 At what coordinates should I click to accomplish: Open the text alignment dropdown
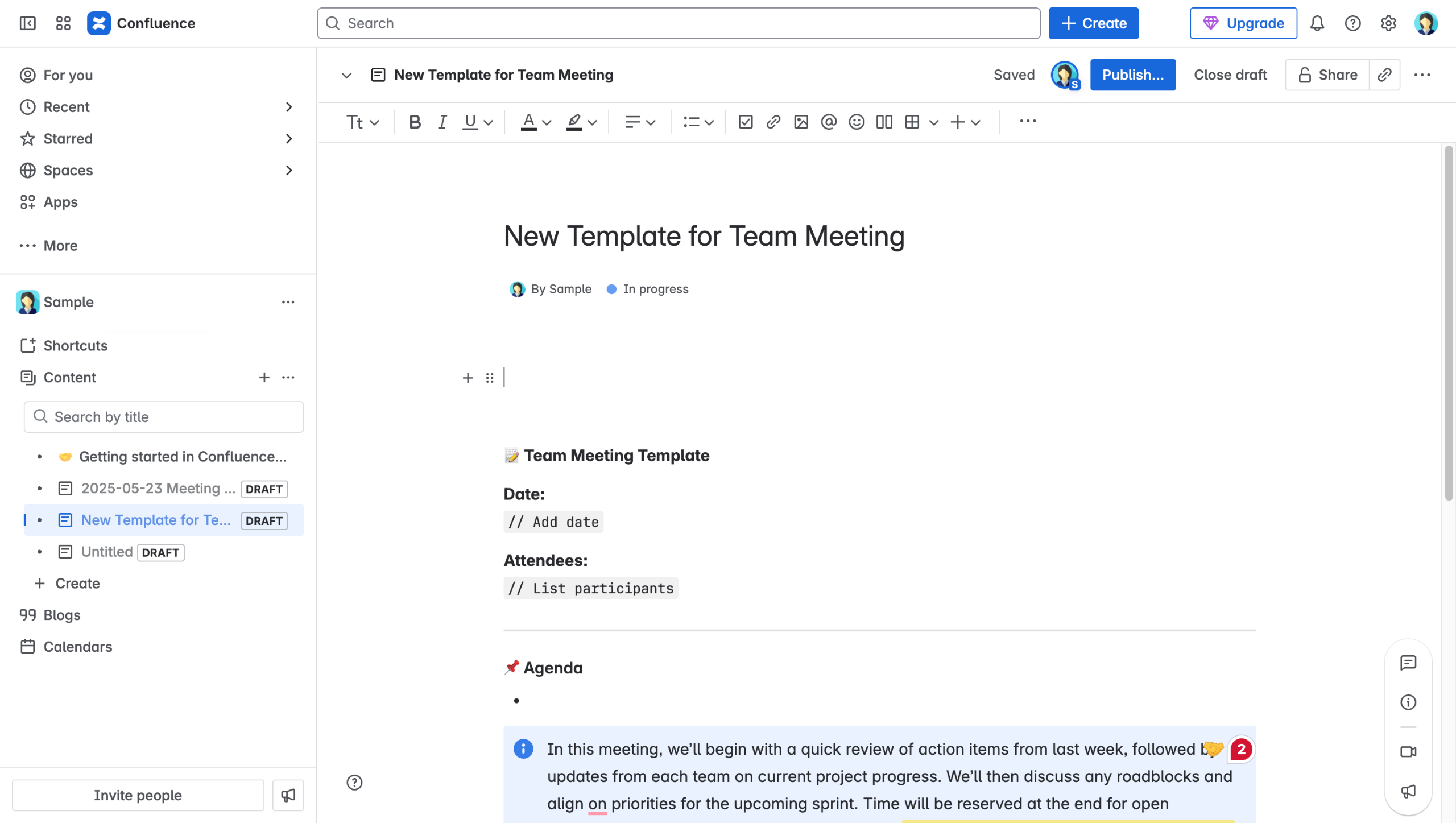(x=640, y=122)
